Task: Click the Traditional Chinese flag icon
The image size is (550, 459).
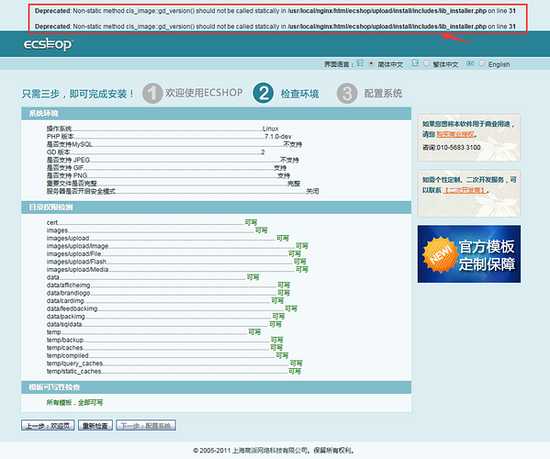Action: coord(415,63)
